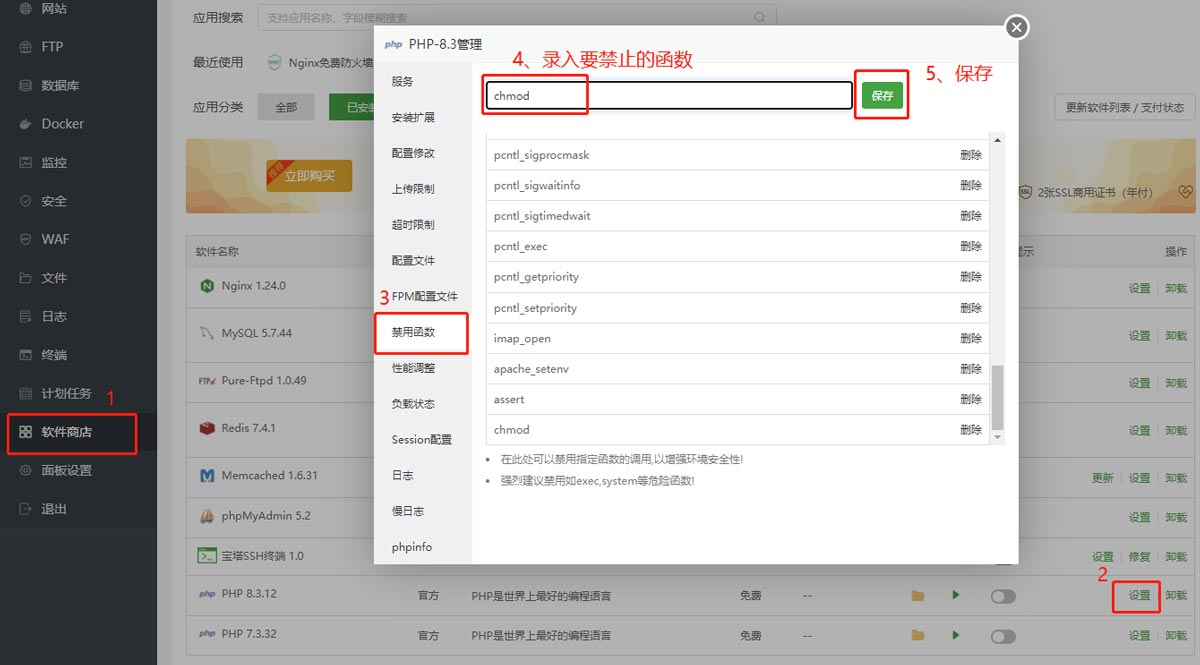Switch to the 性能调整 tab
The image size is (1200, 665).
click(413, 368)
